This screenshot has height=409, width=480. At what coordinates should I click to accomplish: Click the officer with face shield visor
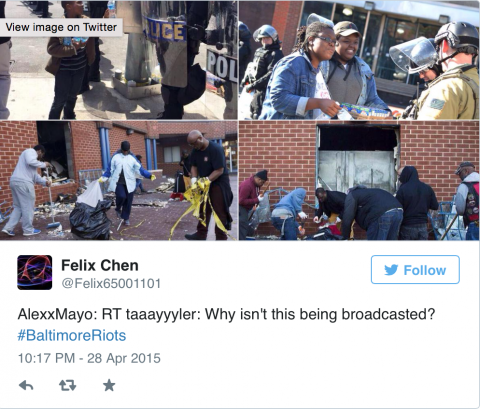(445, 72)
